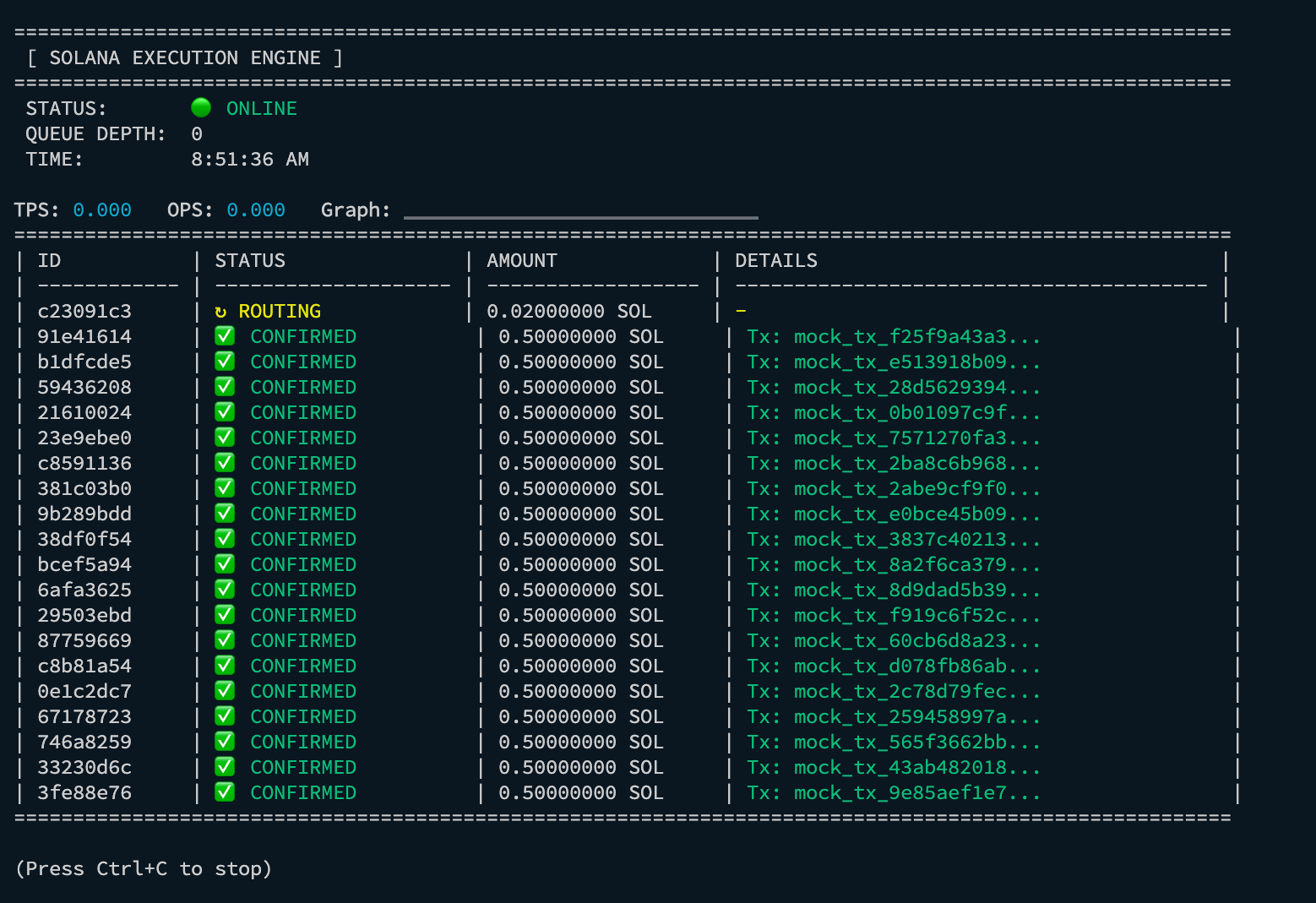Image resolution: width=1316 pixels, height=903 pixels.
Task: Click the green ONLINE status indicator dot
Action: point(201,107)
